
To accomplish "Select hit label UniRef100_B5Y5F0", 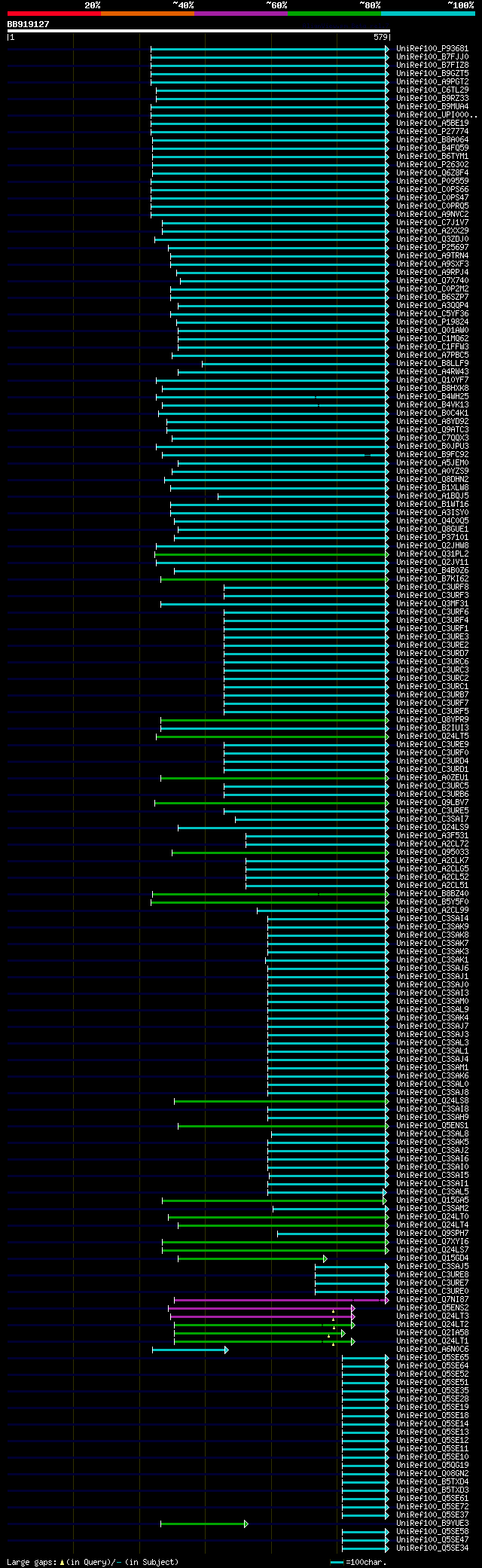I will pos(432,902).
